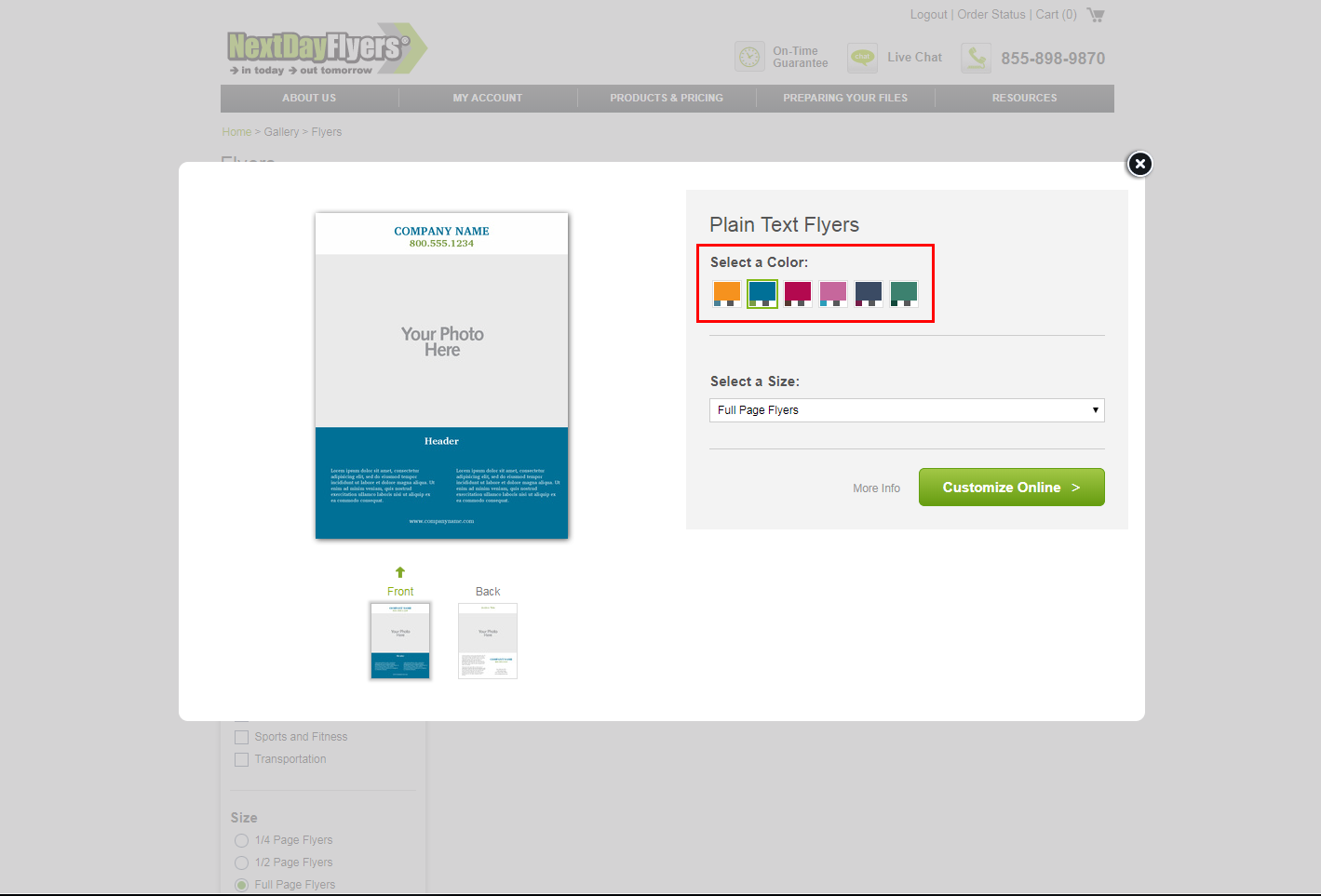Select the dark navy color swatch
Image resolution: width=1321 pixels, height=896 pixels.
(x=869, y=293)
